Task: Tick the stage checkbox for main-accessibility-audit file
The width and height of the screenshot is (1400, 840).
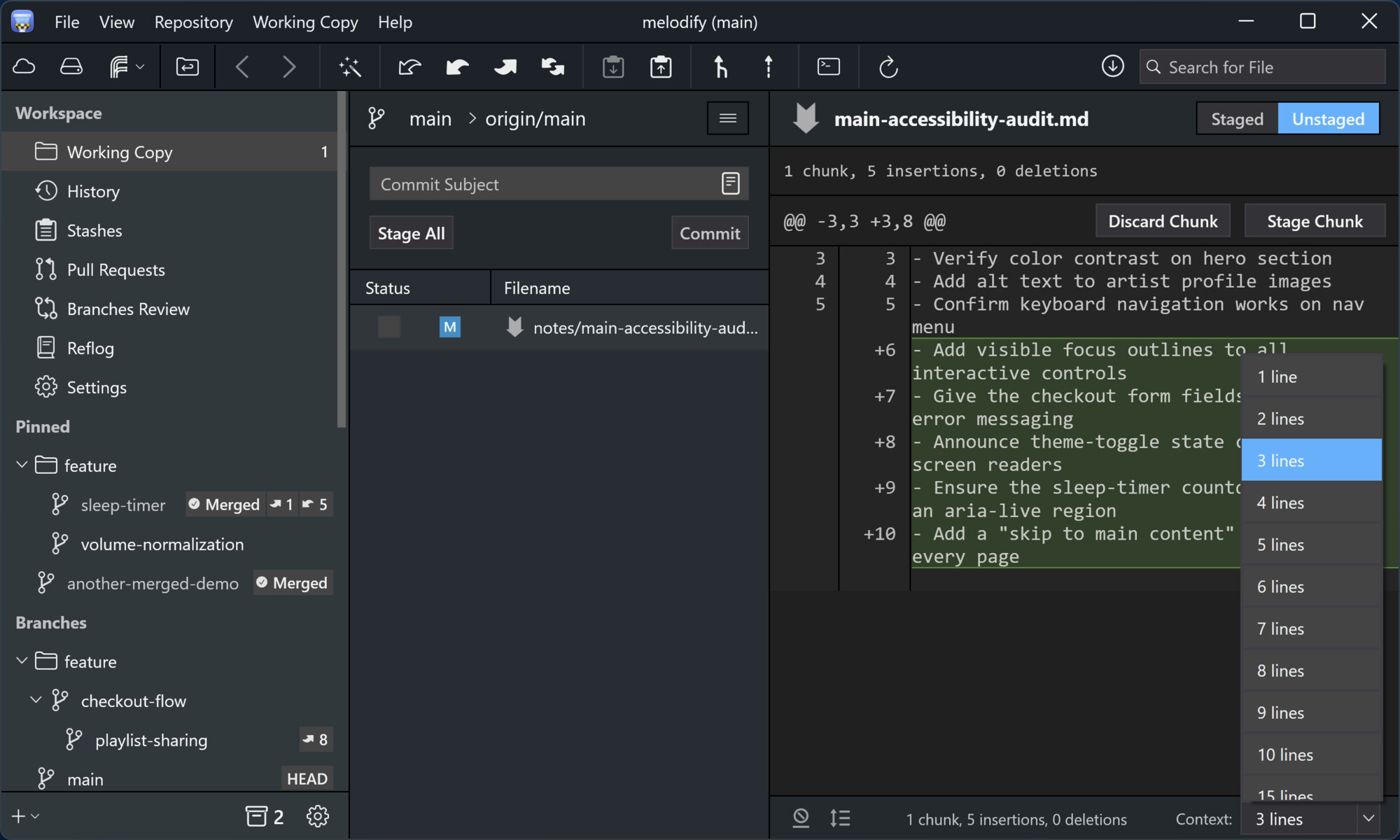Action: click(389, 327)
